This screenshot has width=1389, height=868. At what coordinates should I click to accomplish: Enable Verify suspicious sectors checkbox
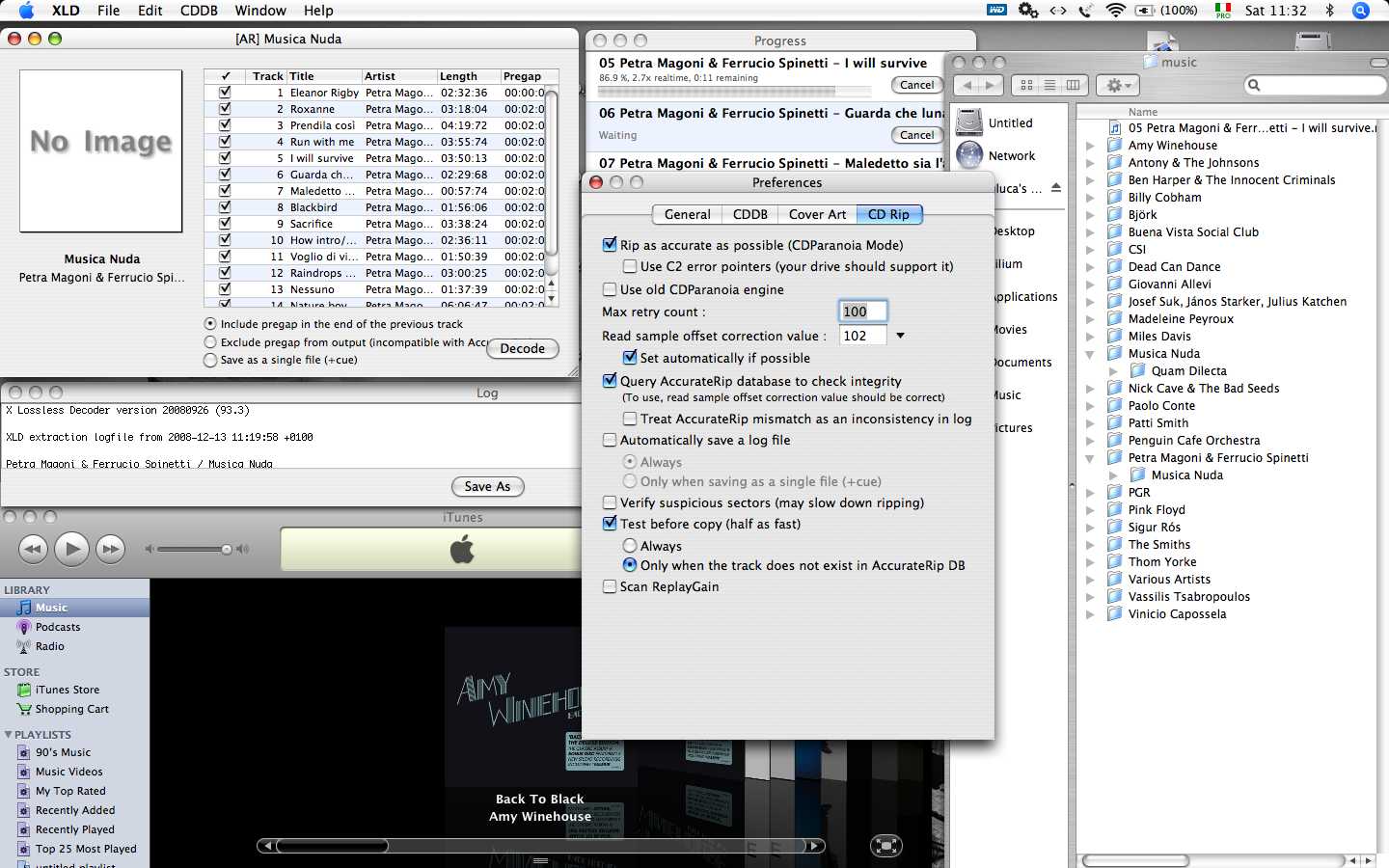[x=610, y=502]
